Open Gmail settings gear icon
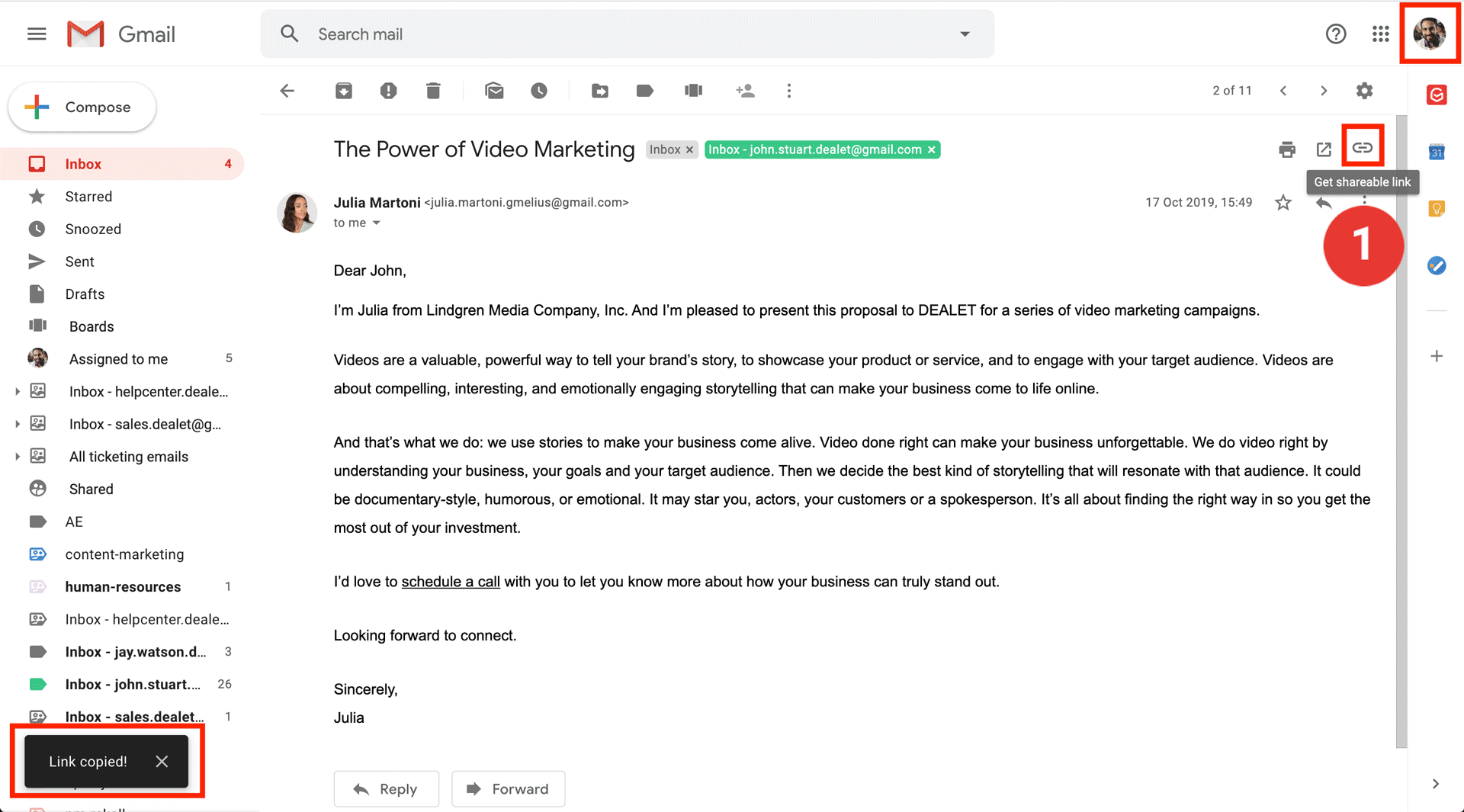The image size is (1464, 812). click(1364, 91)
